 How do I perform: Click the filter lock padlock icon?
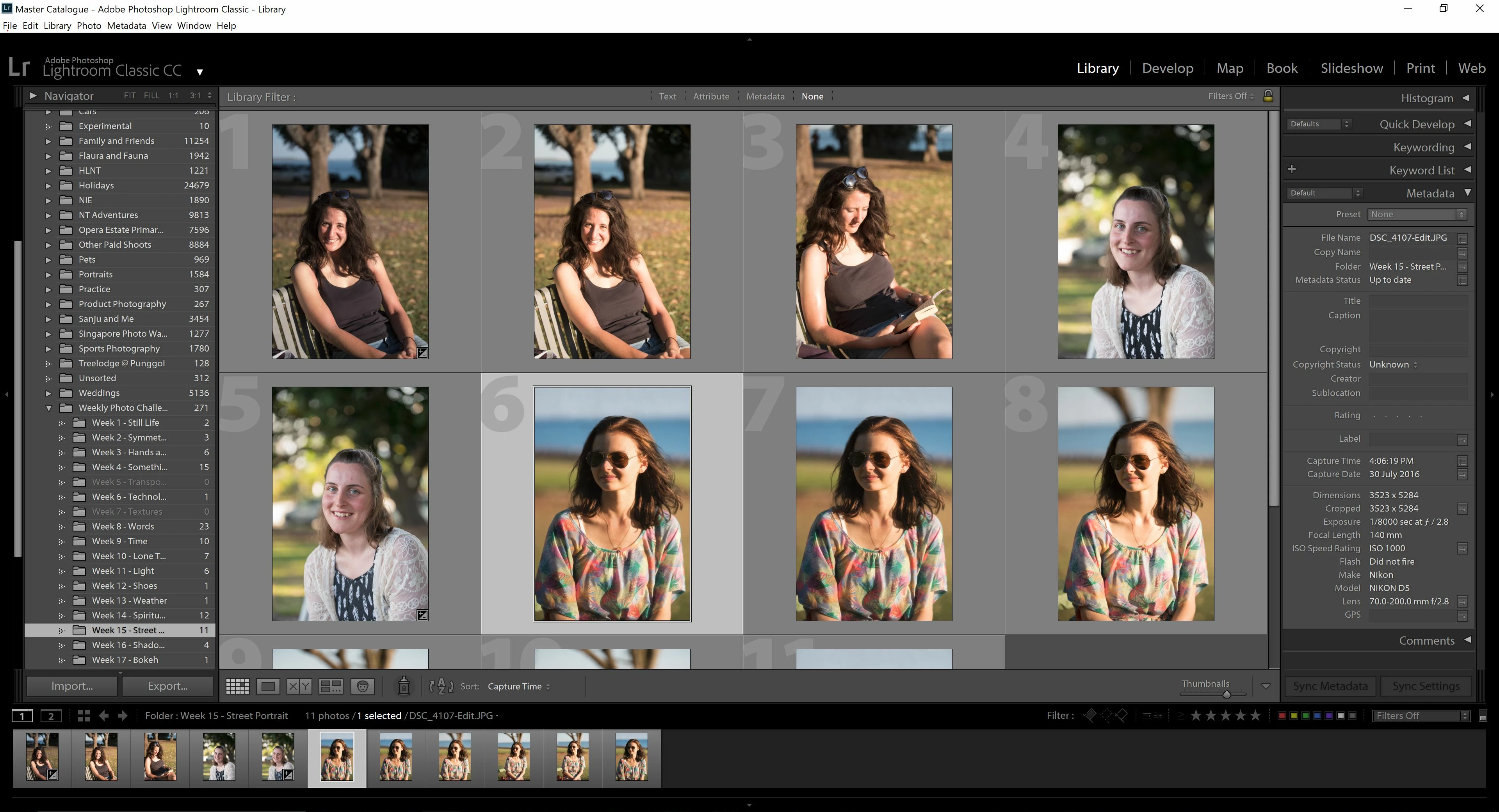coord(1268,96)
